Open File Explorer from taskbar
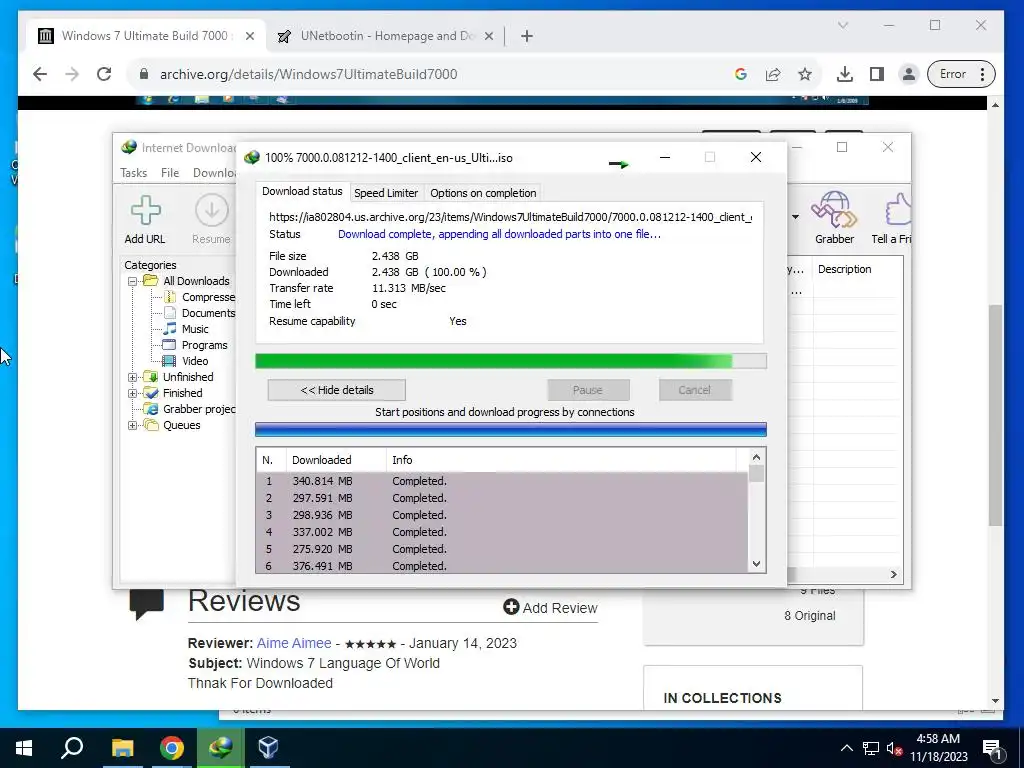The width and height of the screenshot is (1024, 768). click(122, 748)
